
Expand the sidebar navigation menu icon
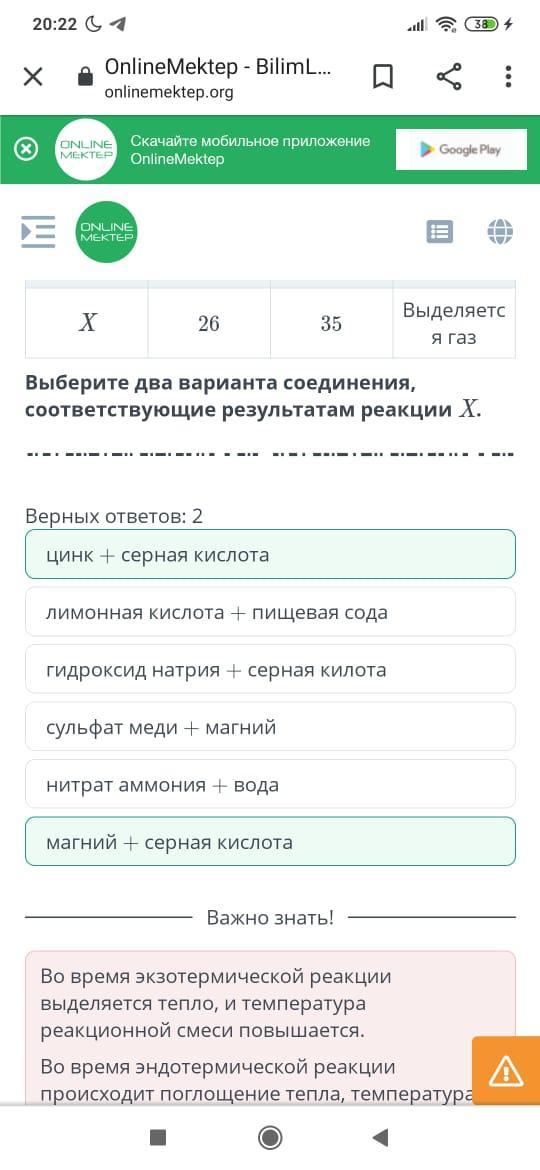point(38,232)
